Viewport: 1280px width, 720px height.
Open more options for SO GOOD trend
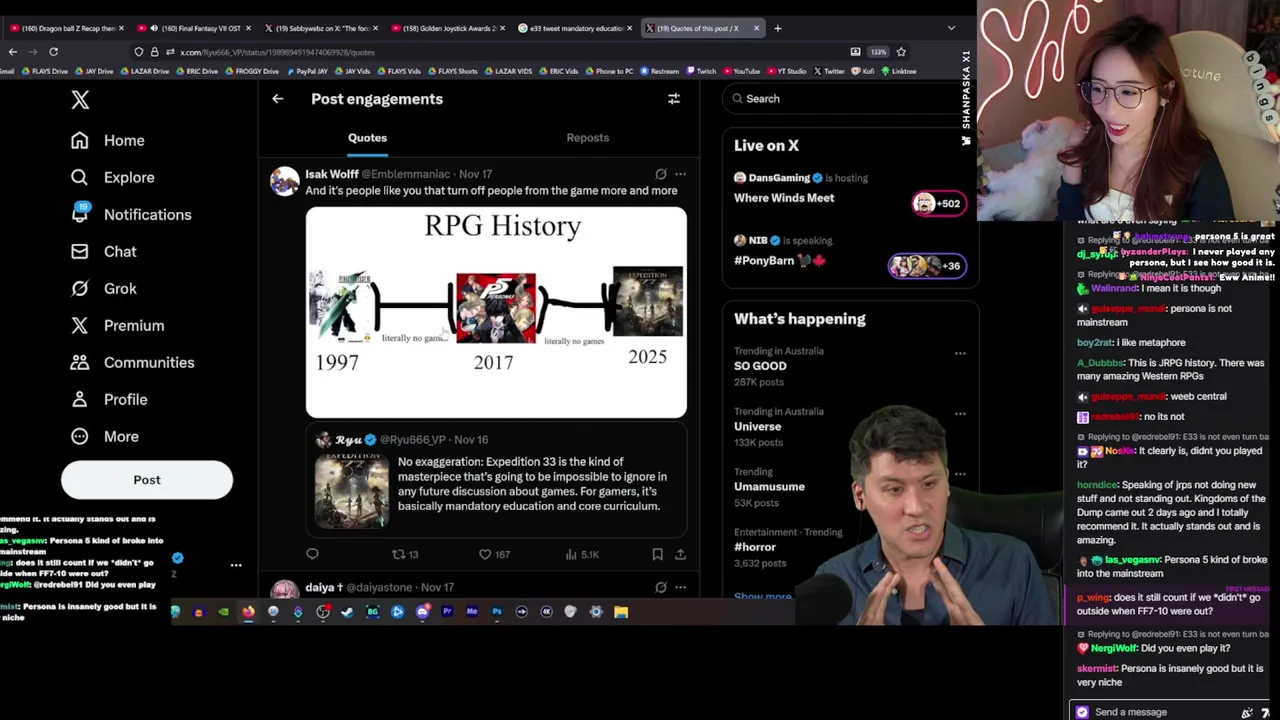960,353
